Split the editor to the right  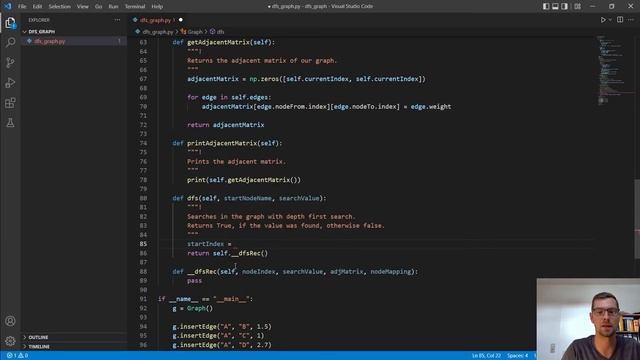click(620, 20)
